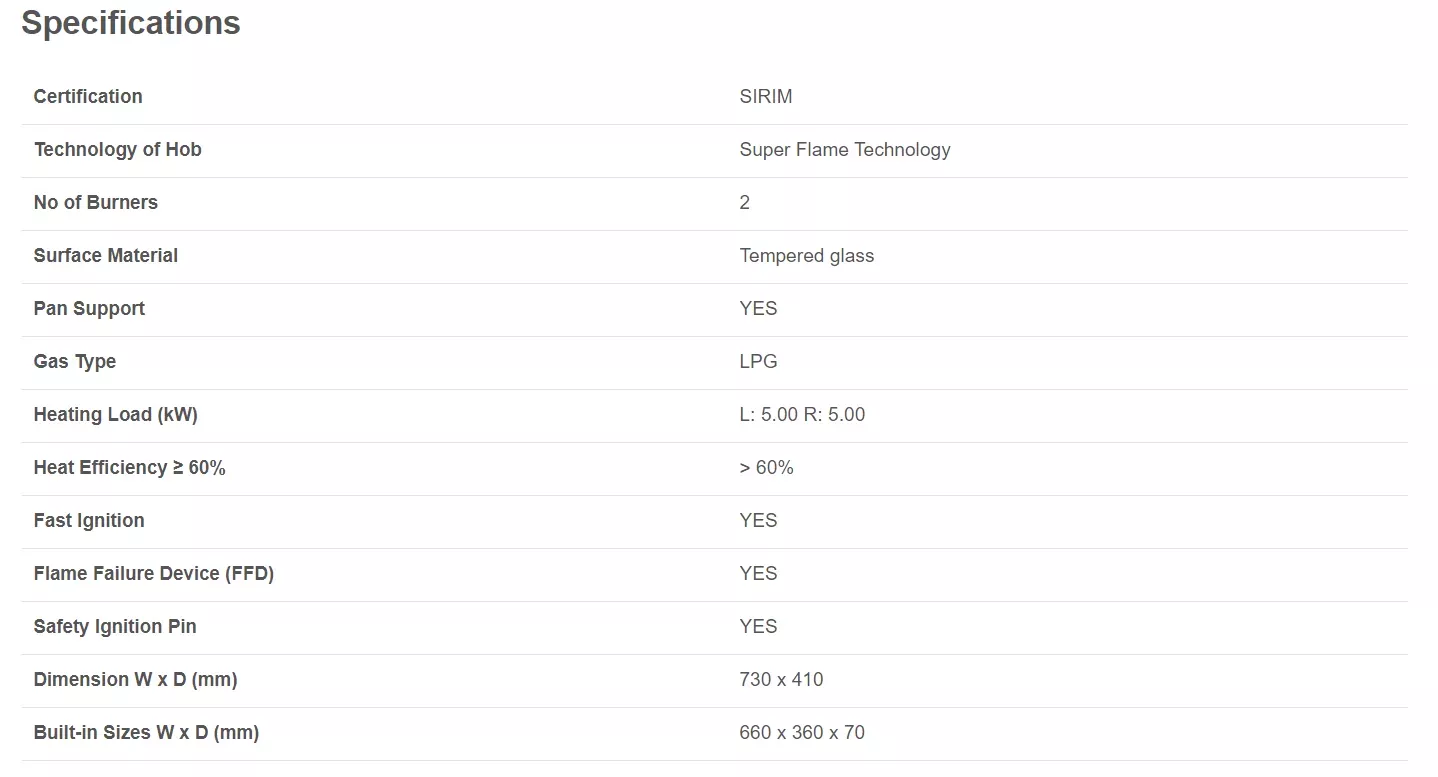Click the Heat Efficiency ≥ 60% label
The height and width of the screenshot is (777, 1438).
pos(130,468)
